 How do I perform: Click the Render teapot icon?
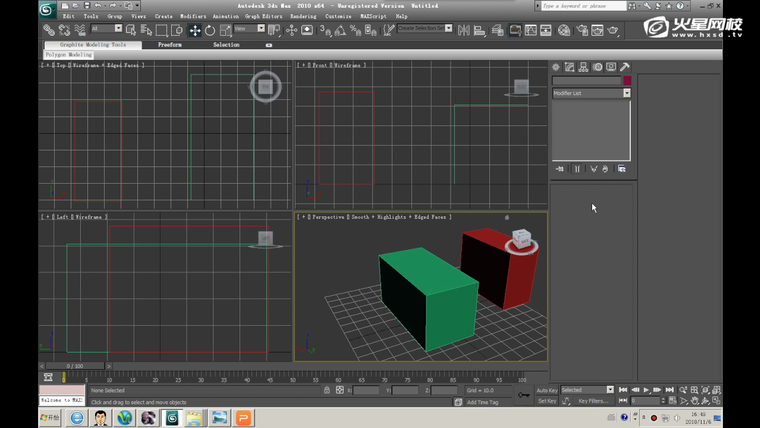tap(613, 30)
